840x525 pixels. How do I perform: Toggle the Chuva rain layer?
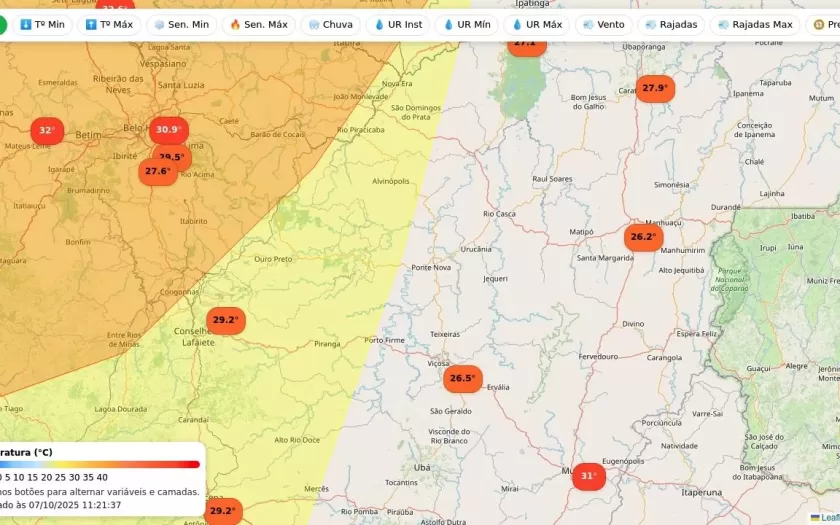[330, 24]
